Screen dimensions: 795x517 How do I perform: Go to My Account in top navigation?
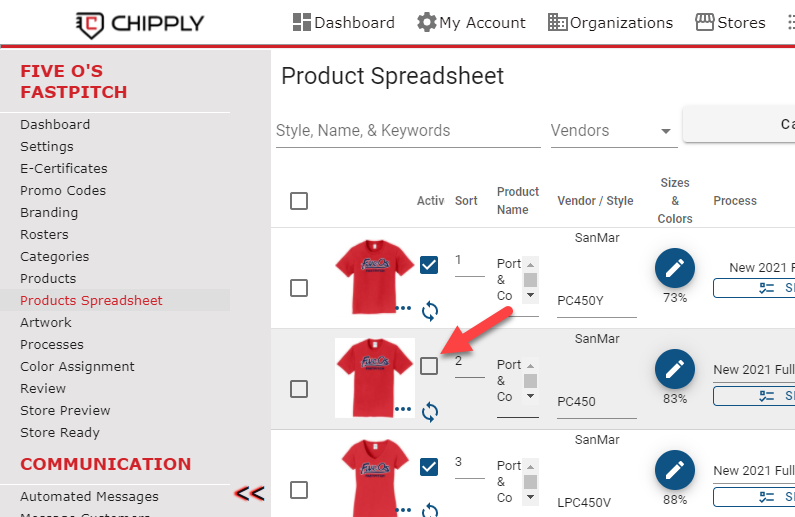(471, 23)
